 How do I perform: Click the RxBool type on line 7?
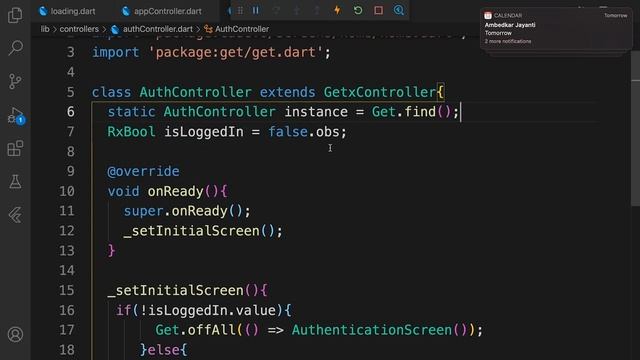click(x=131, y=131)
